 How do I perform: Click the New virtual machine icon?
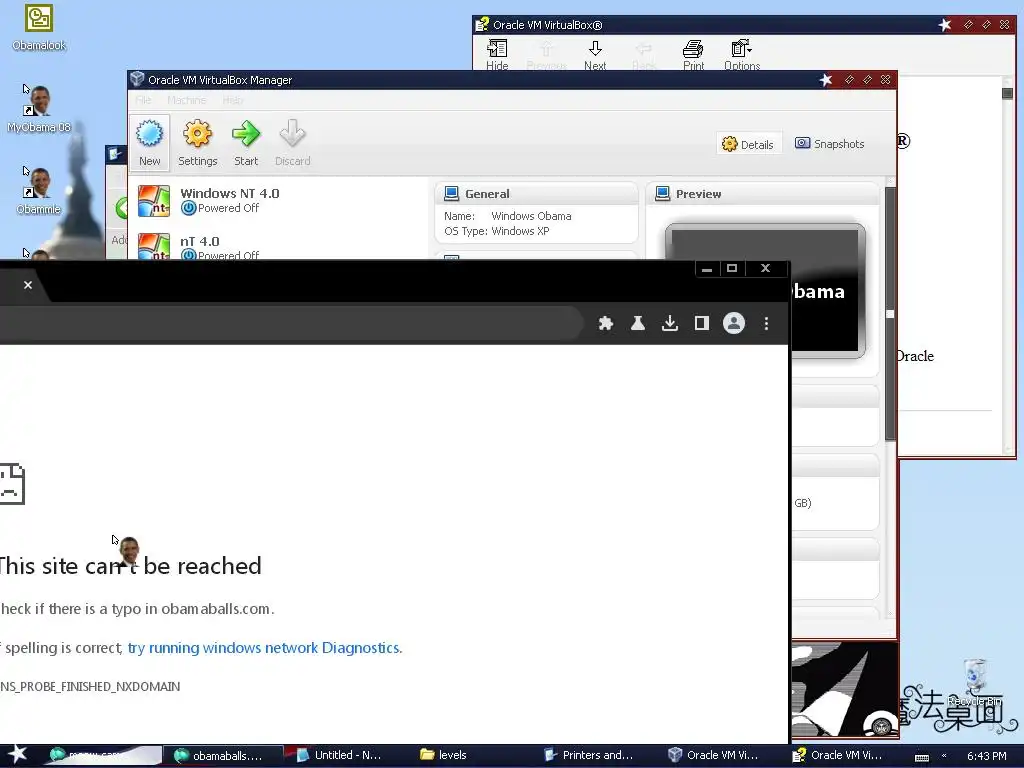tap(150, 142)
